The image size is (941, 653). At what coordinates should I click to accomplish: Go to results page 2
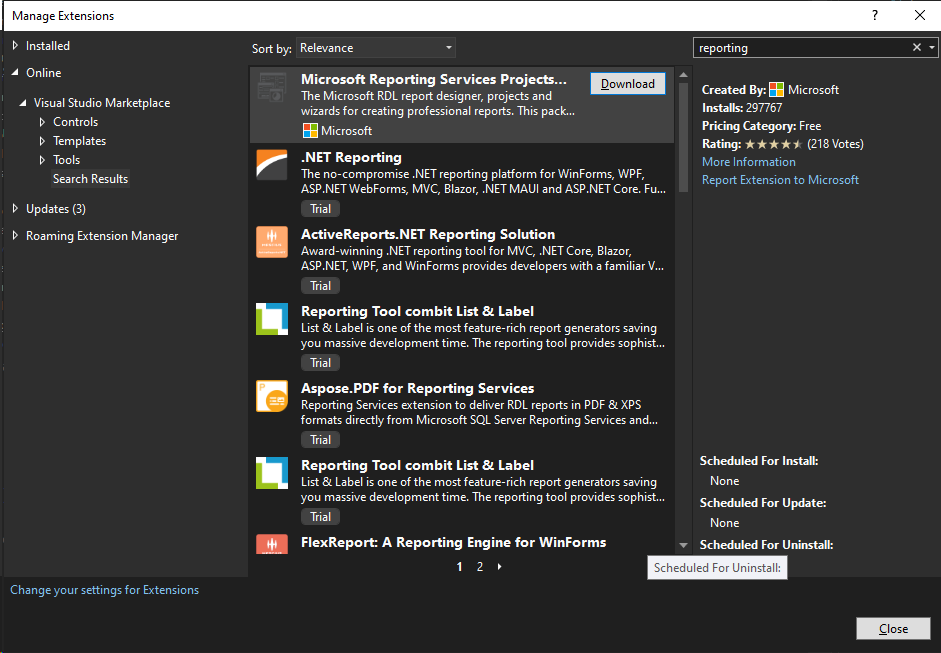(480, 567)
